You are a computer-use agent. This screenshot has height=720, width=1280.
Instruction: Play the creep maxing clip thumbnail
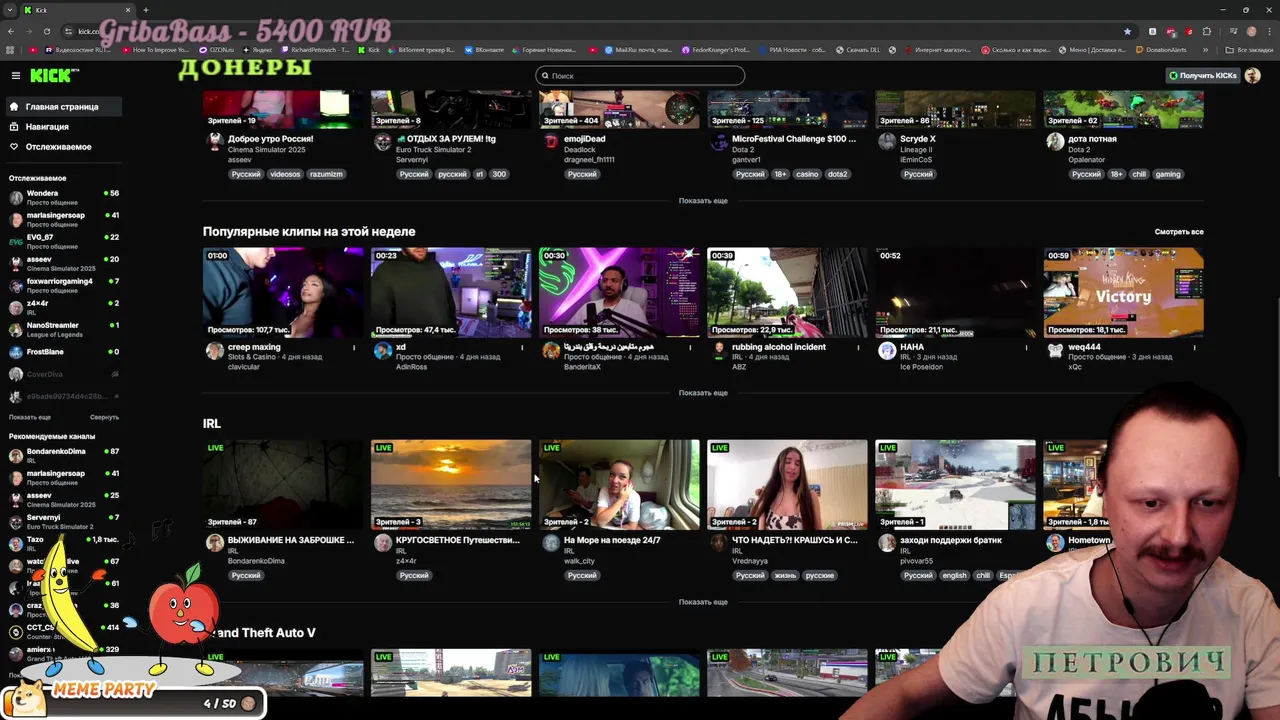(283, 292)
